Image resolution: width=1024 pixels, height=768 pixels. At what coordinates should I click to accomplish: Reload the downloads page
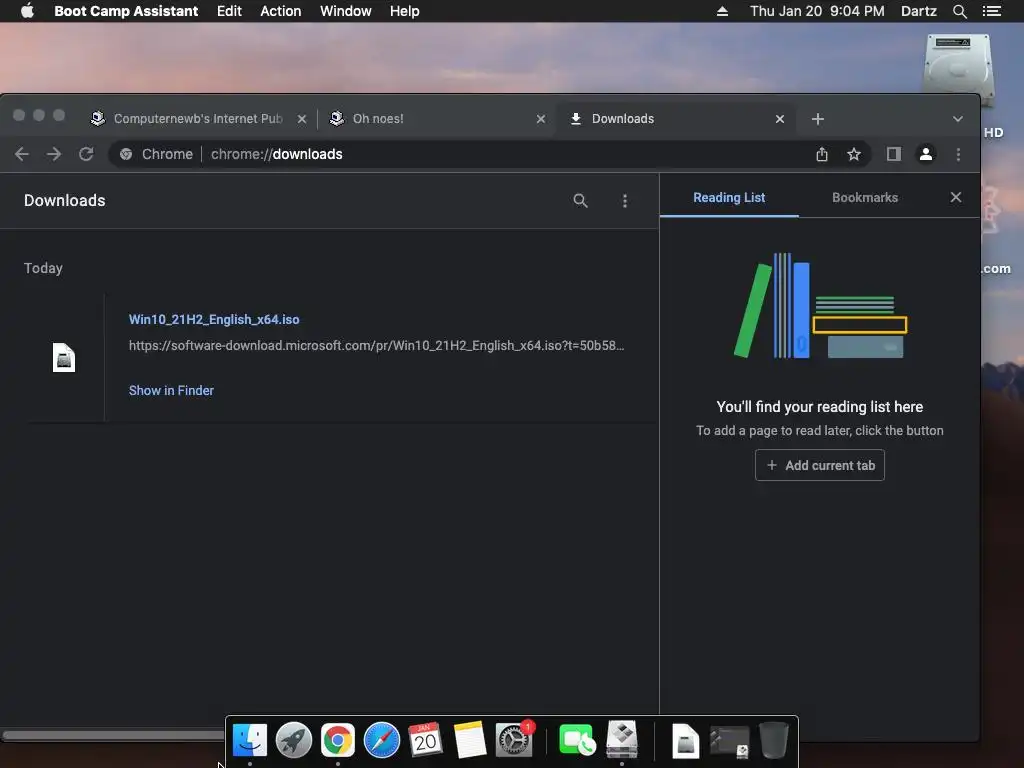point(86,154)
